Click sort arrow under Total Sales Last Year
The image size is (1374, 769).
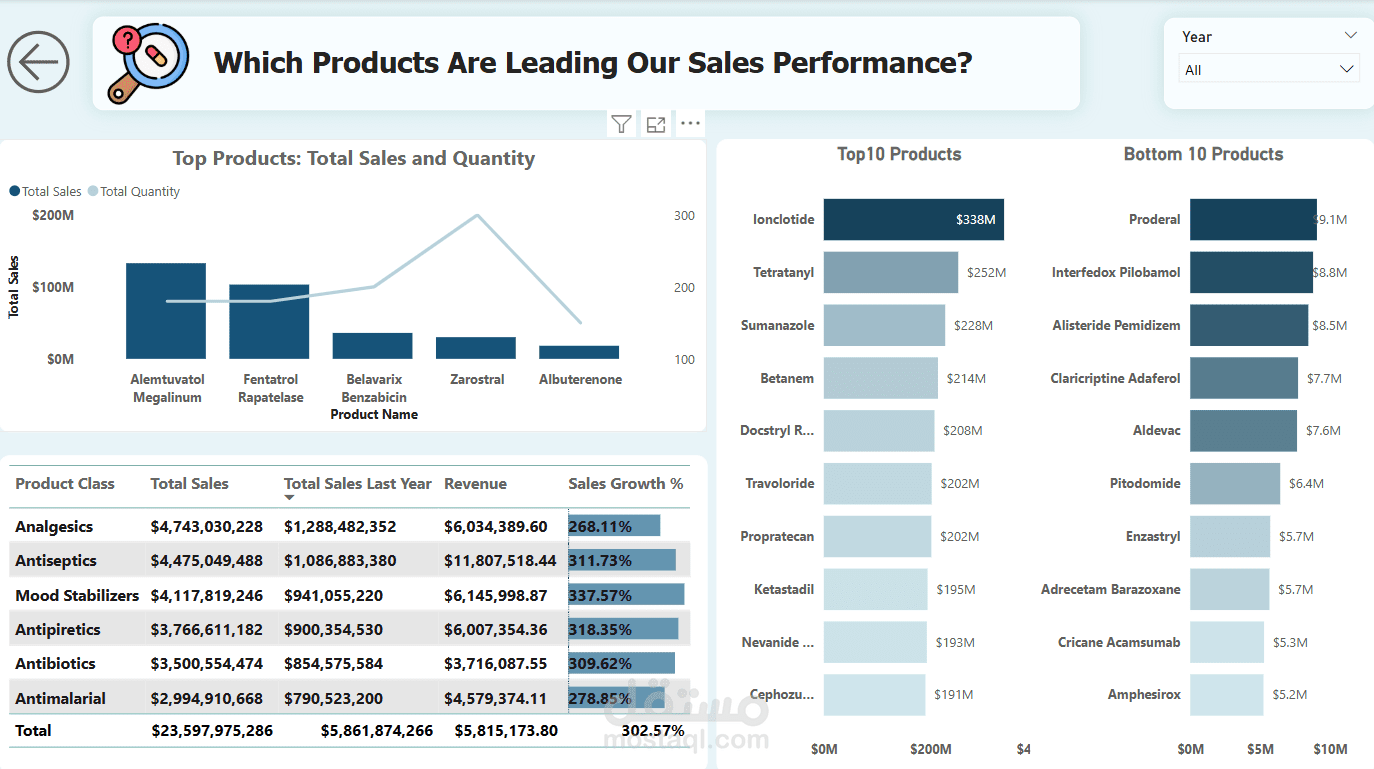coord(290,498)
